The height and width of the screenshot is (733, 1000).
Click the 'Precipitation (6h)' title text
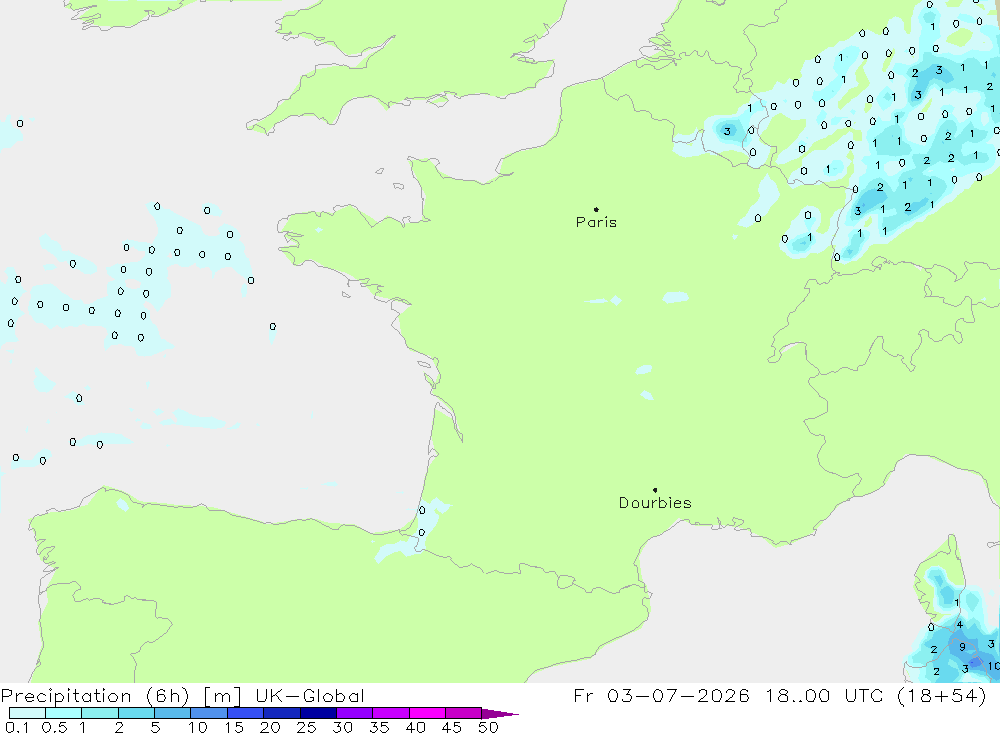click(x=95, y=695)
